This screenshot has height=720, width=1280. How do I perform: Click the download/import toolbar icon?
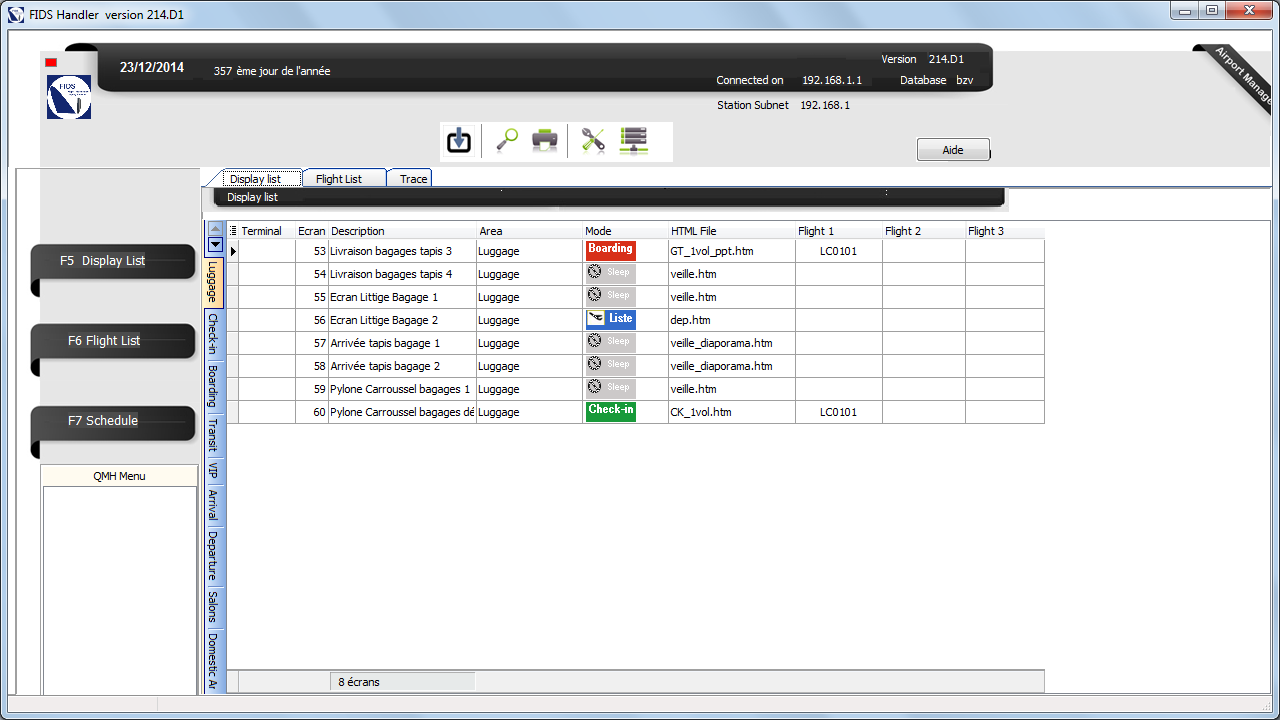[x=459, y=141]
